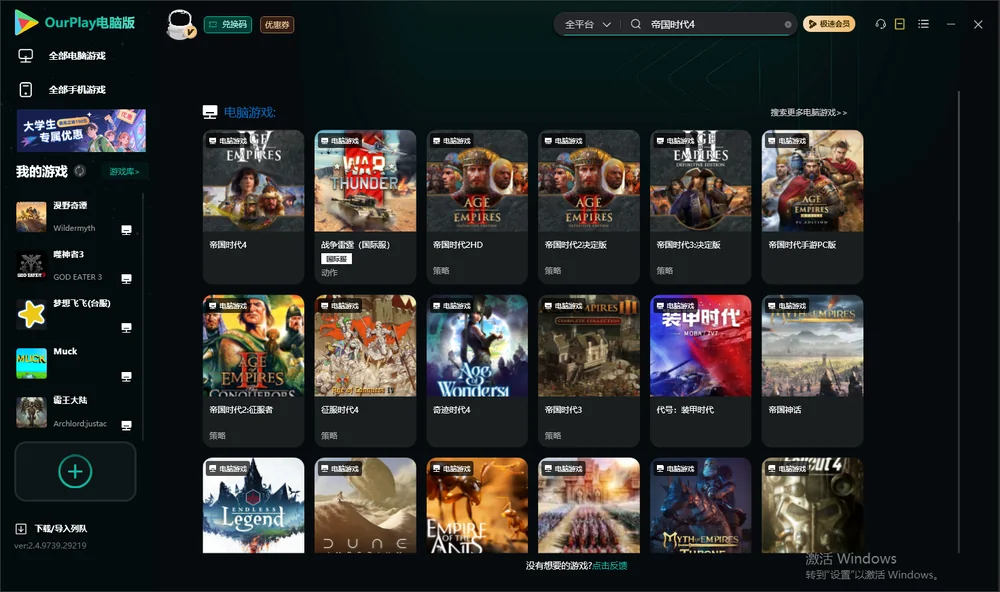Click the 点击反馈 feedback link
This screenshot has width=1000, height=592.
[610, 565]
